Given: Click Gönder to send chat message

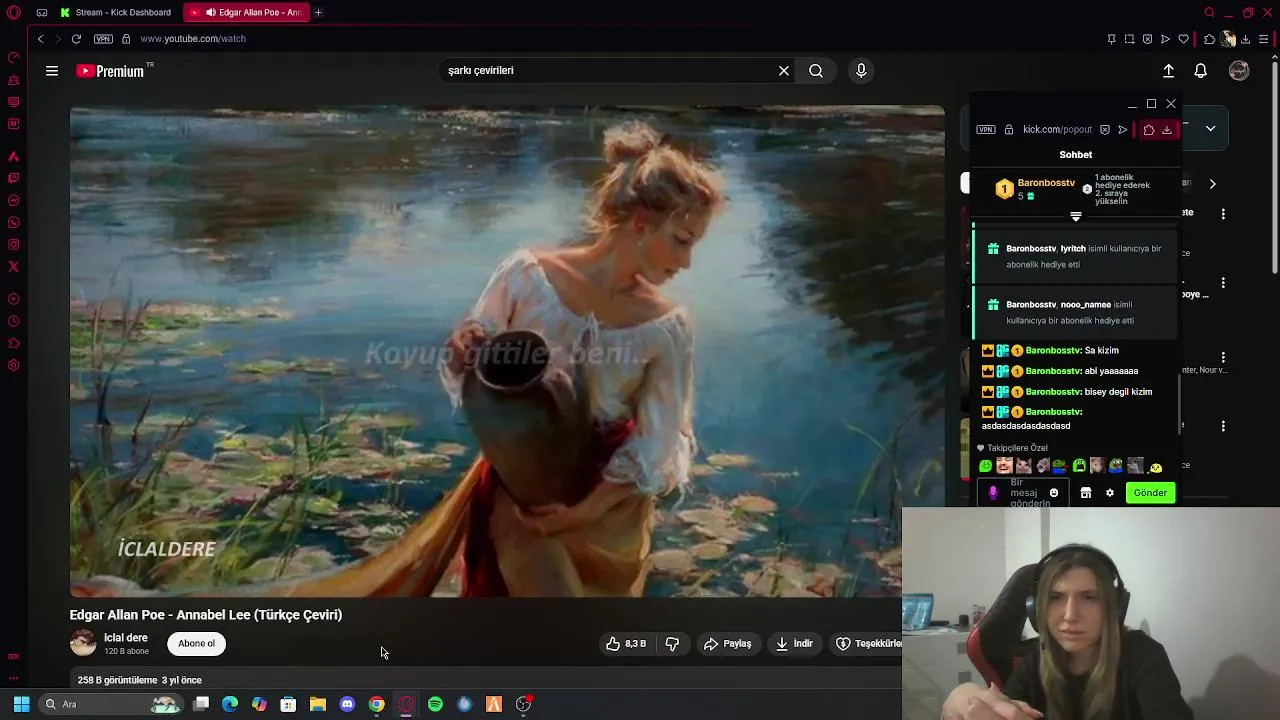Looking at the screenshot, I should [x=1150, y=493].
